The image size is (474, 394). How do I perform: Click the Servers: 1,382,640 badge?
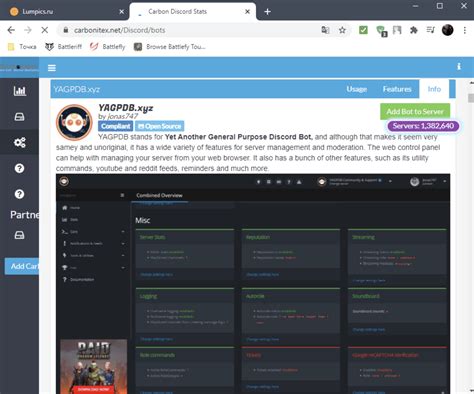coord(423,126)
